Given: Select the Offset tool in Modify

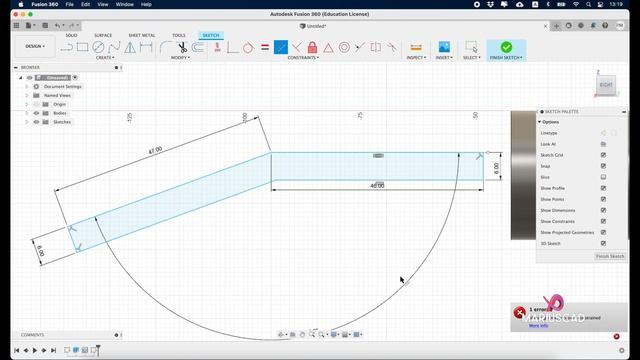Looking at the screenshot, I should [x=198, y=47].
